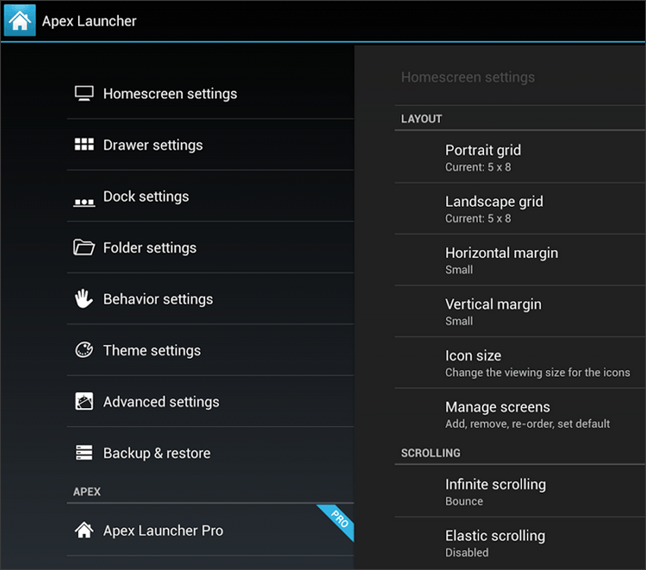Open Homescreen settings in left menu
646x570 pixels.
pyautogui.click(x=210, y=94)
